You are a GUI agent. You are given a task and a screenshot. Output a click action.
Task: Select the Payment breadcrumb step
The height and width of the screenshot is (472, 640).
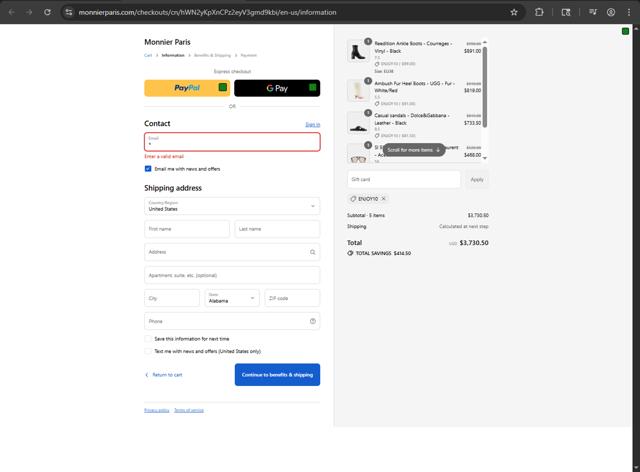coord(249,55)
